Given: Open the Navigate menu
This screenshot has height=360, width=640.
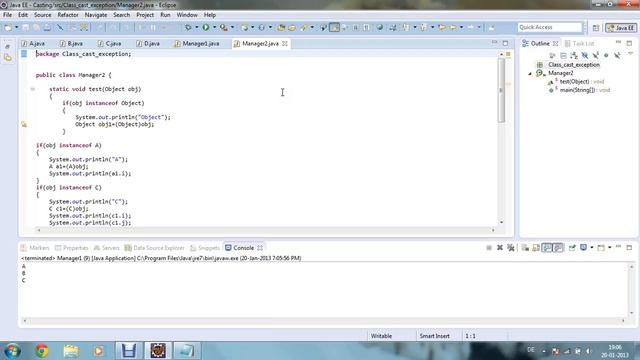Looking at the screenshot, I should point(96,15).
